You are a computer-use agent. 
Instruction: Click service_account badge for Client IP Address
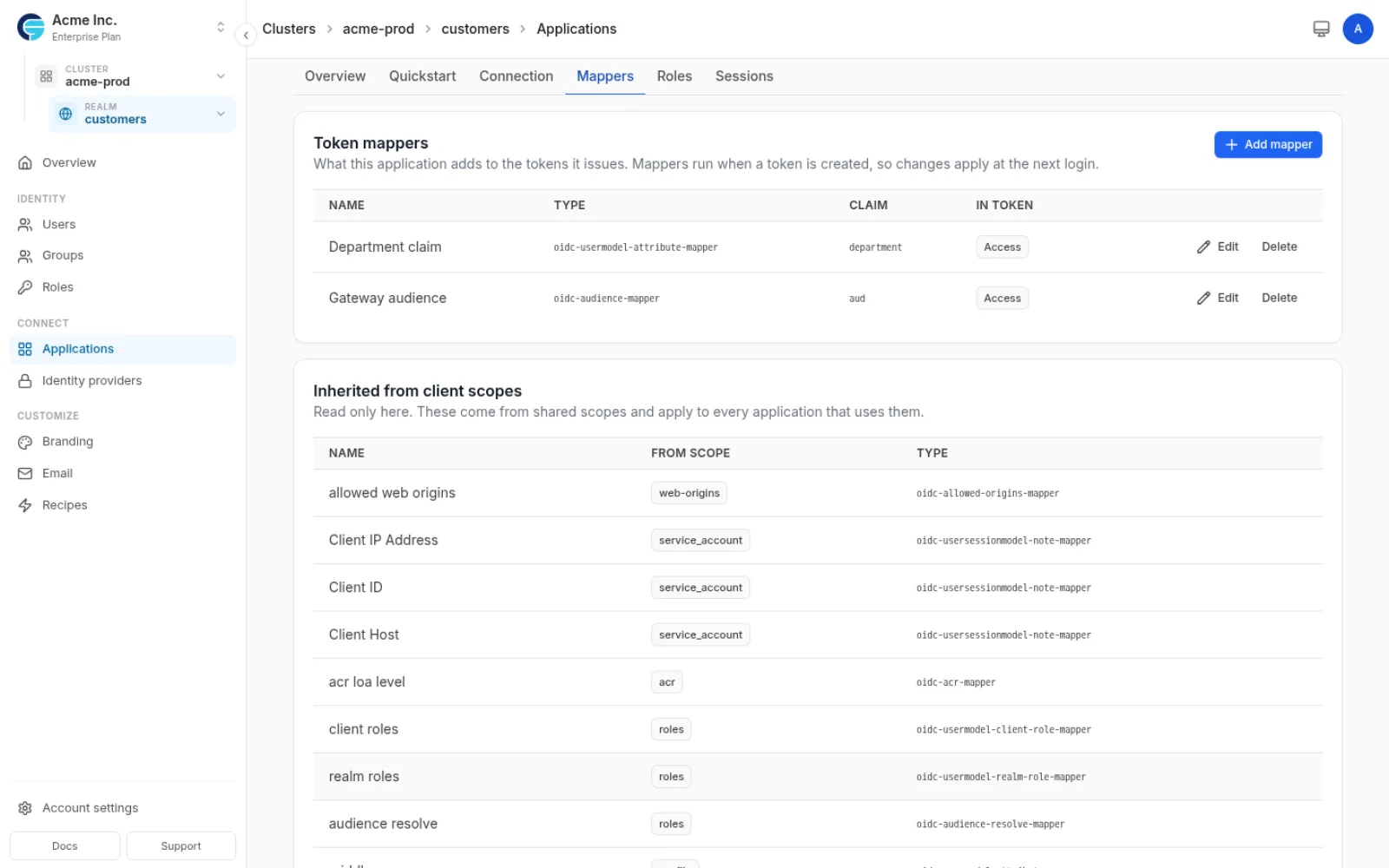[701, 541]
